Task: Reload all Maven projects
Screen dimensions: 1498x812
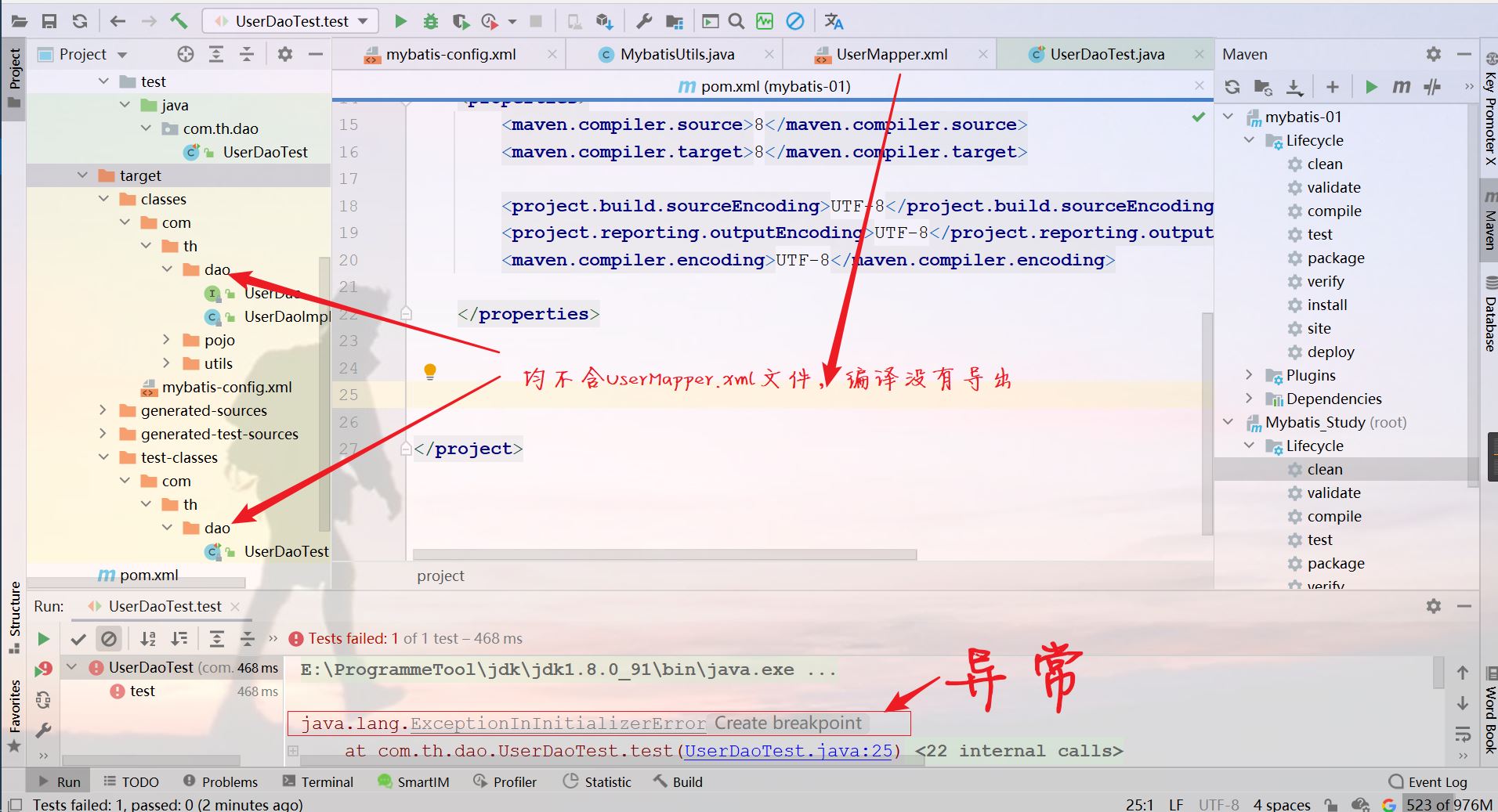Action: tap(1232, 87)
